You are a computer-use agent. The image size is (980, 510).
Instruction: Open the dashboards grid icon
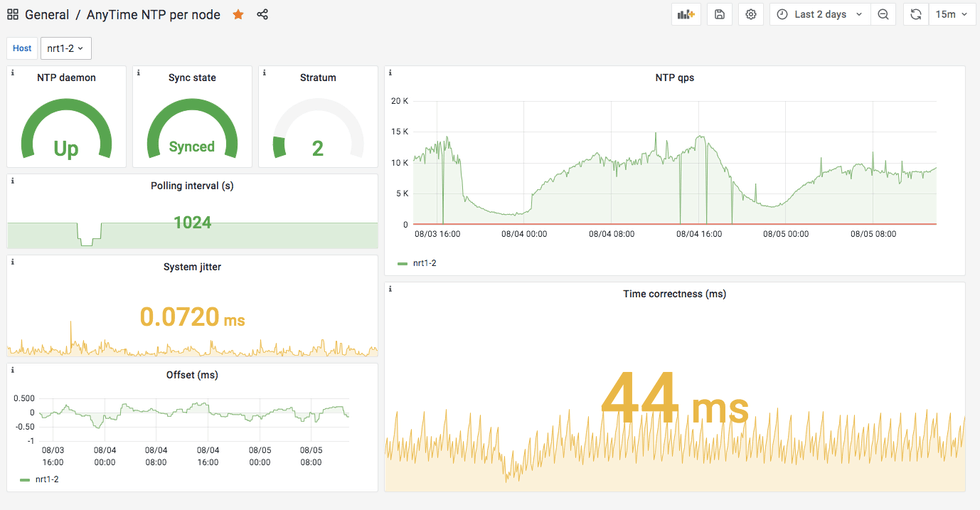coord(12,14)
